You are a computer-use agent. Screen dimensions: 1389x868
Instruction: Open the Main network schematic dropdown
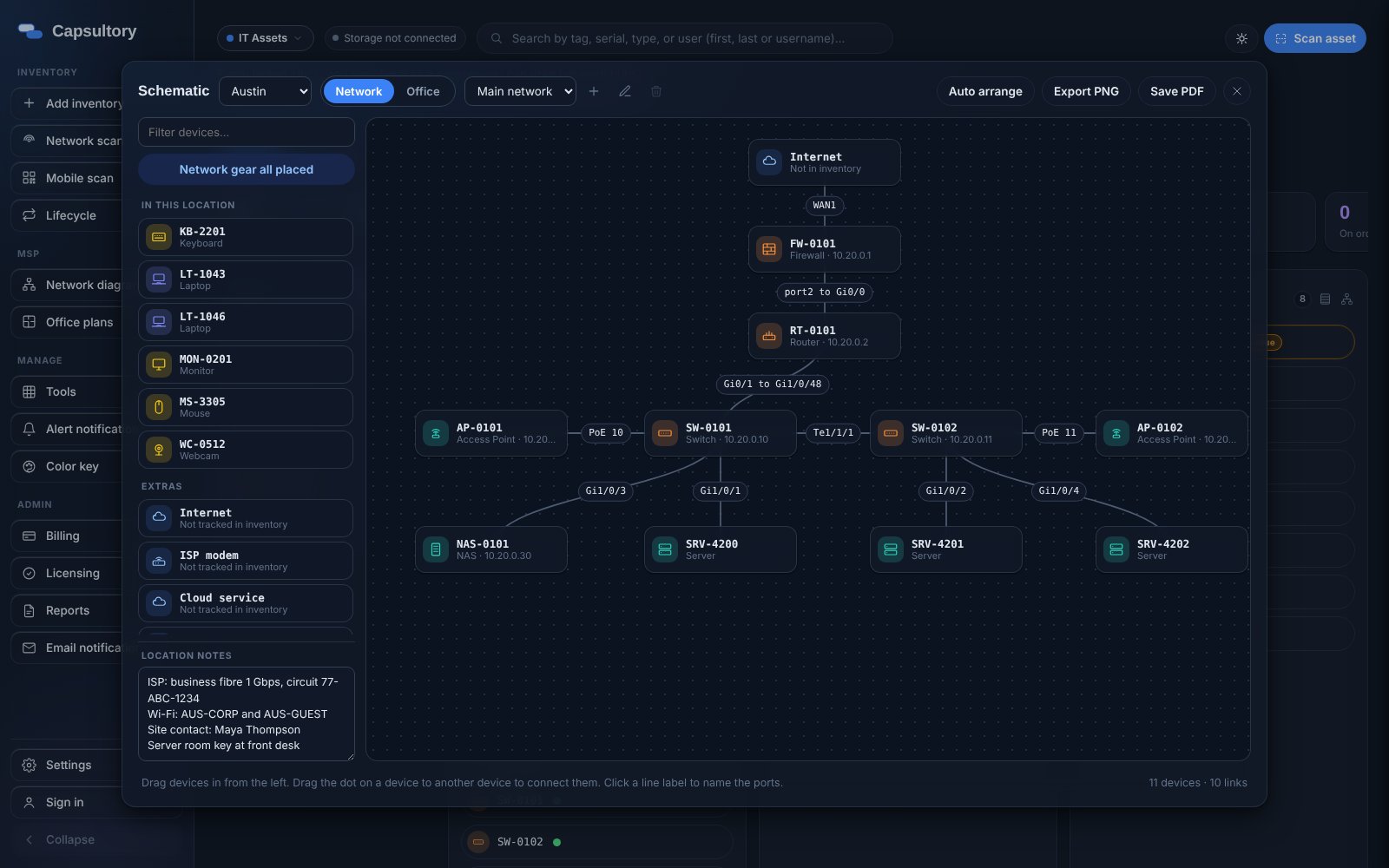pyautogui.click(x=520, y=91)
